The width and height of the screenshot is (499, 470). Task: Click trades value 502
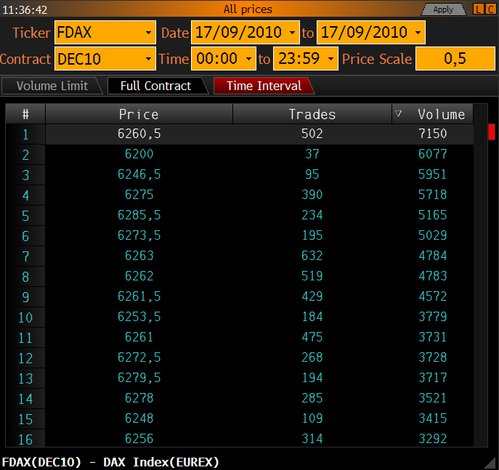click(312, 134)
